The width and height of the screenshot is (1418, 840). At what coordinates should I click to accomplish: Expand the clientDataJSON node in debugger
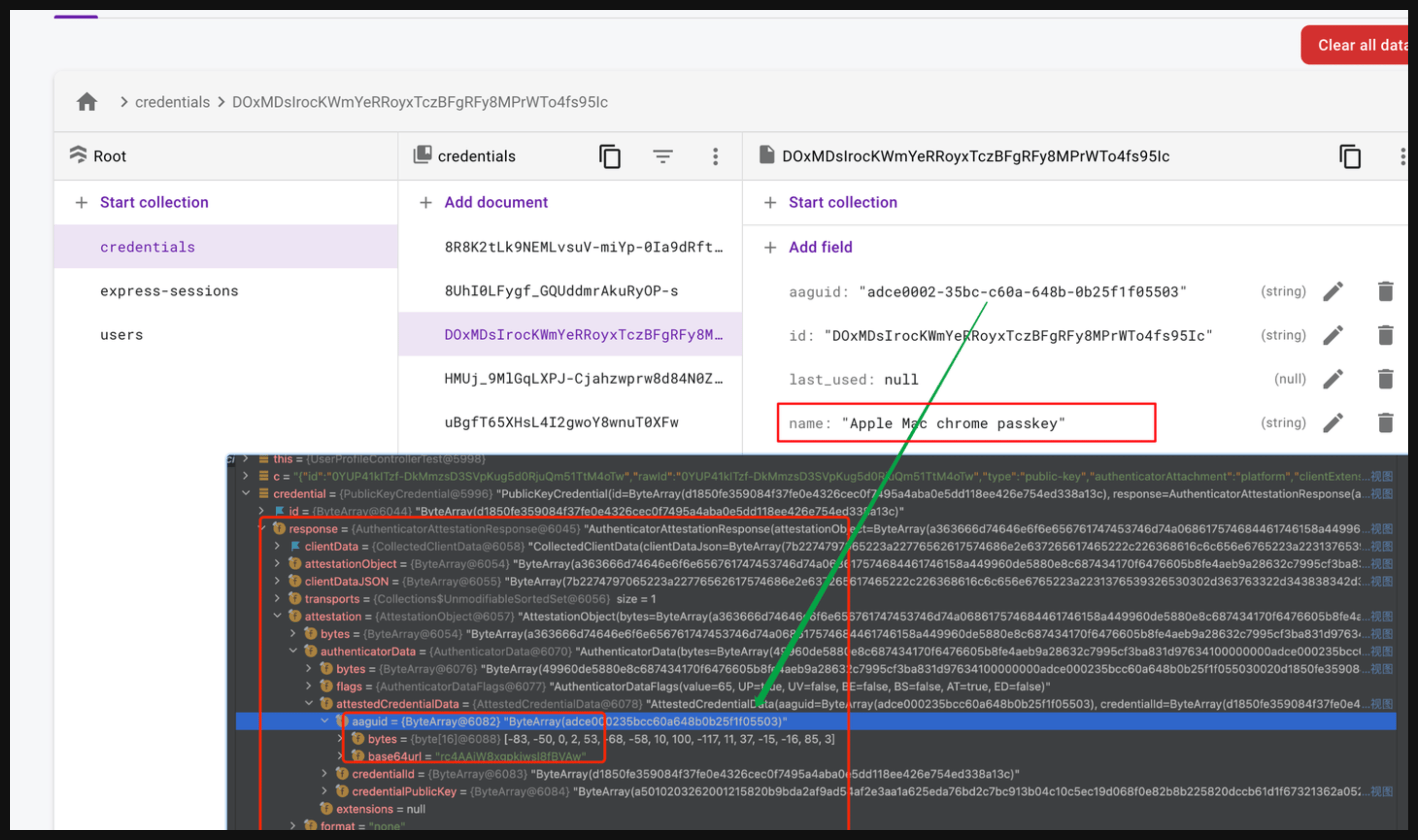tap(277, 582)
